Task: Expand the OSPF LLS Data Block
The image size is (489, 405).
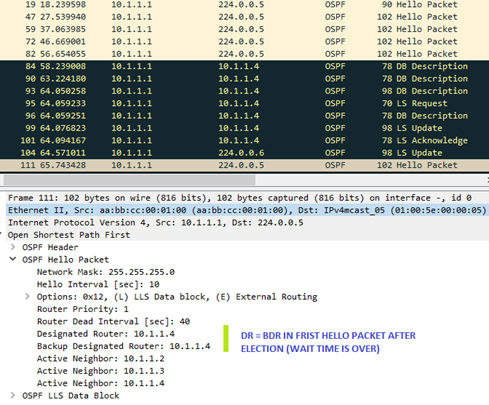Action: pyautogui.click(x=13, y=395)
